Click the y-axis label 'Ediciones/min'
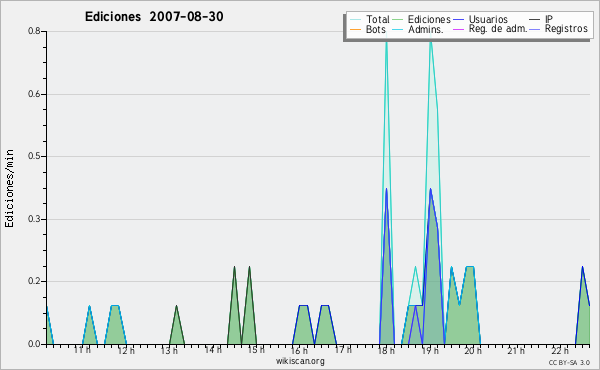The image size is (600, 370). (x=9, y=188)
